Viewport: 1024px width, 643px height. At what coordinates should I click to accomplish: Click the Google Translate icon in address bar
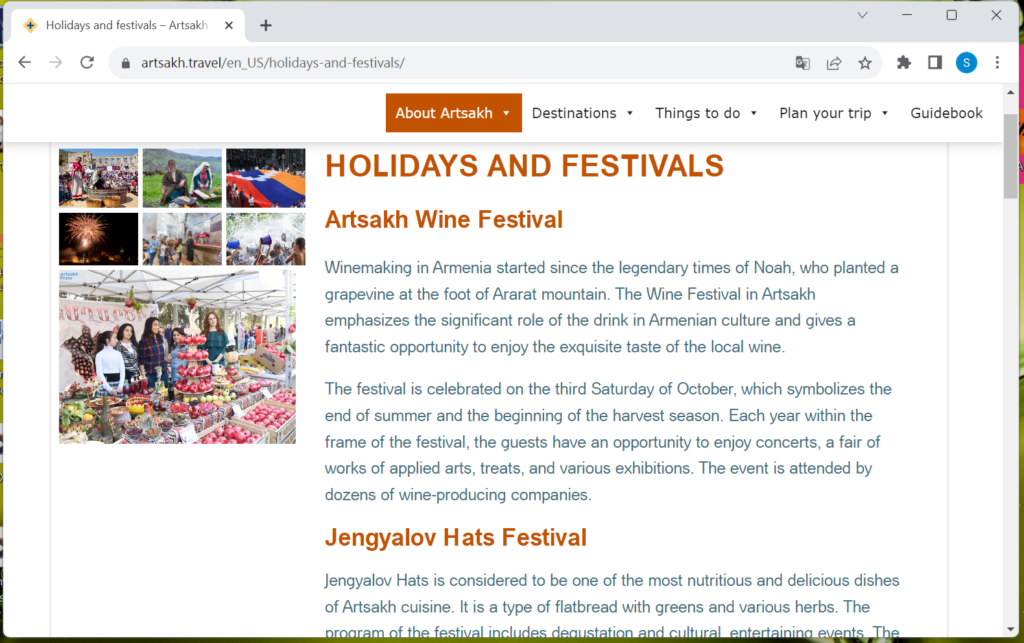point(802,63)
